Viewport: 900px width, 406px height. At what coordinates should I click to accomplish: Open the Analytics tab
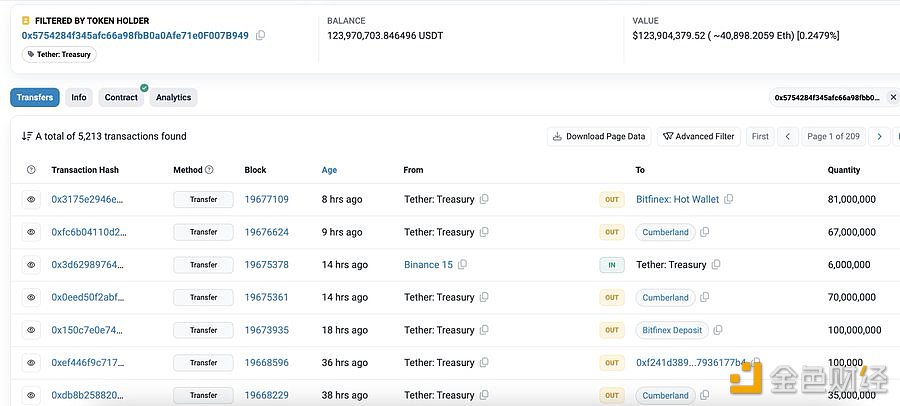click(x=173, y=98)
